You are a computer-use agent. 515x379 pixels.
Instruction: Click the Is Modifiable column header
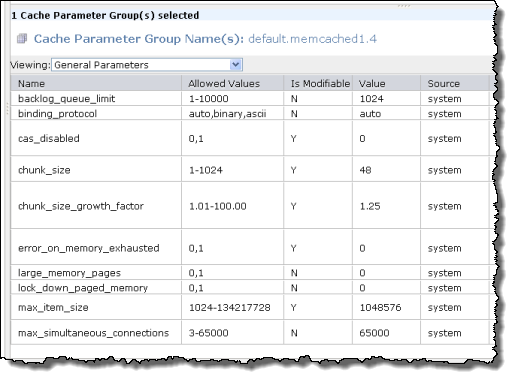click(318, 83)
